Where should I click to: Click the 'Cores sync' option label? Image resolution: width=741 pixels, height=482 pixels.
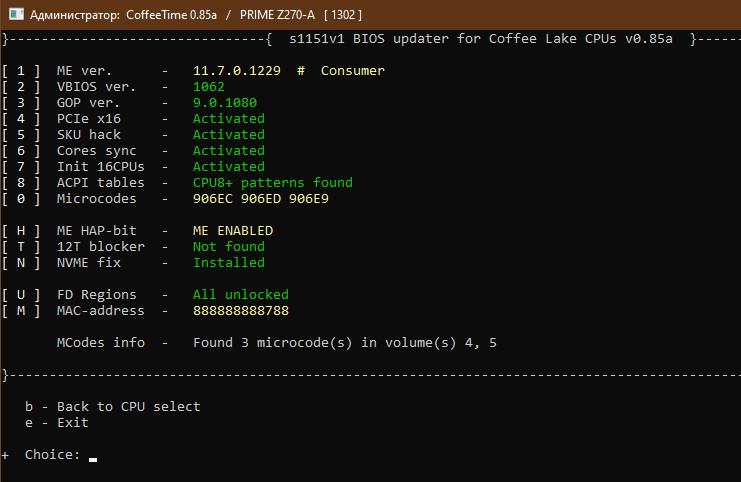coord(96,151)
